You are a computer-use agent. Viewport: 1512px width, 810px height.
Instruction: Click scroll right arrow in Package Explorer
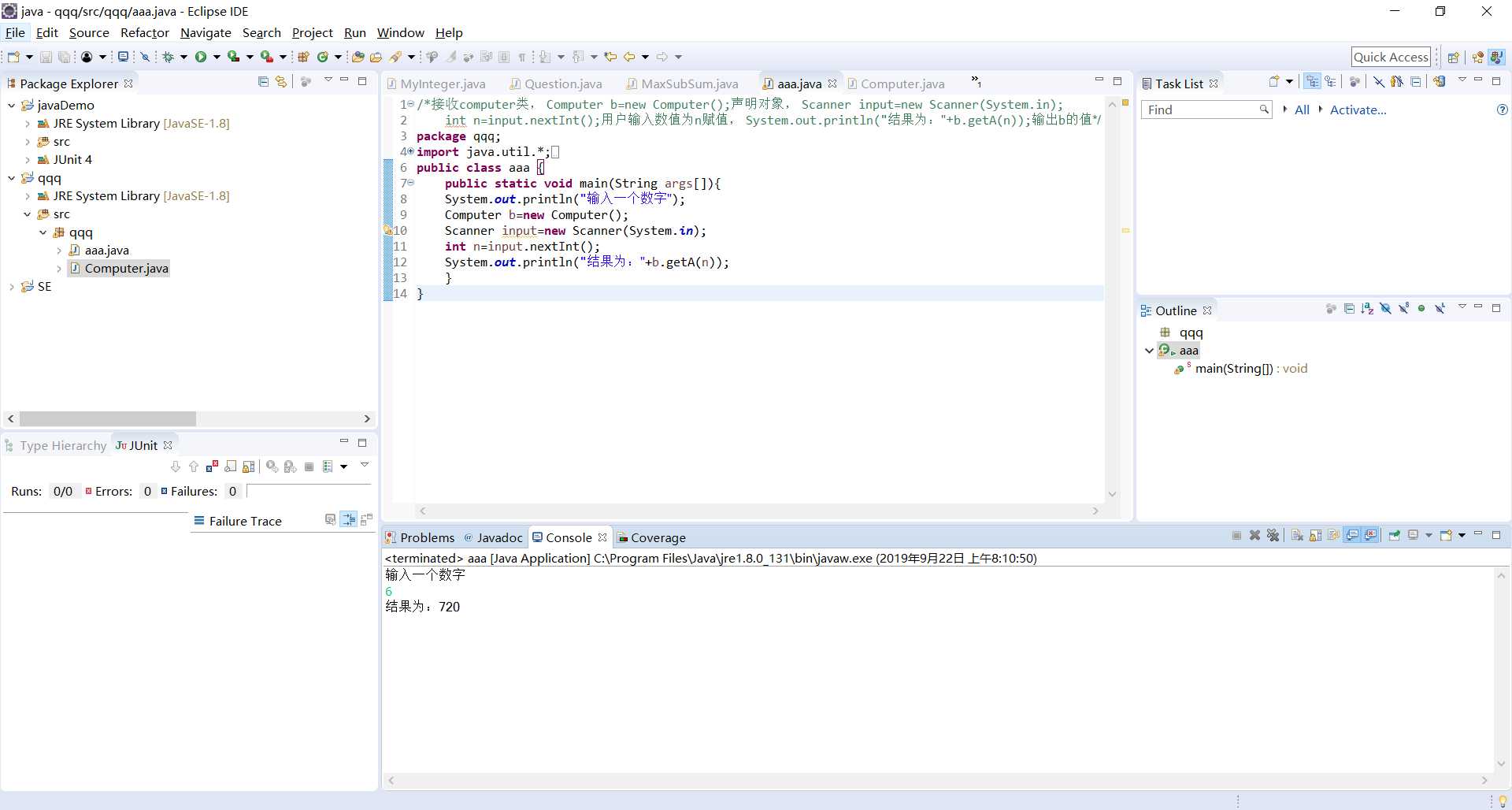367,418
